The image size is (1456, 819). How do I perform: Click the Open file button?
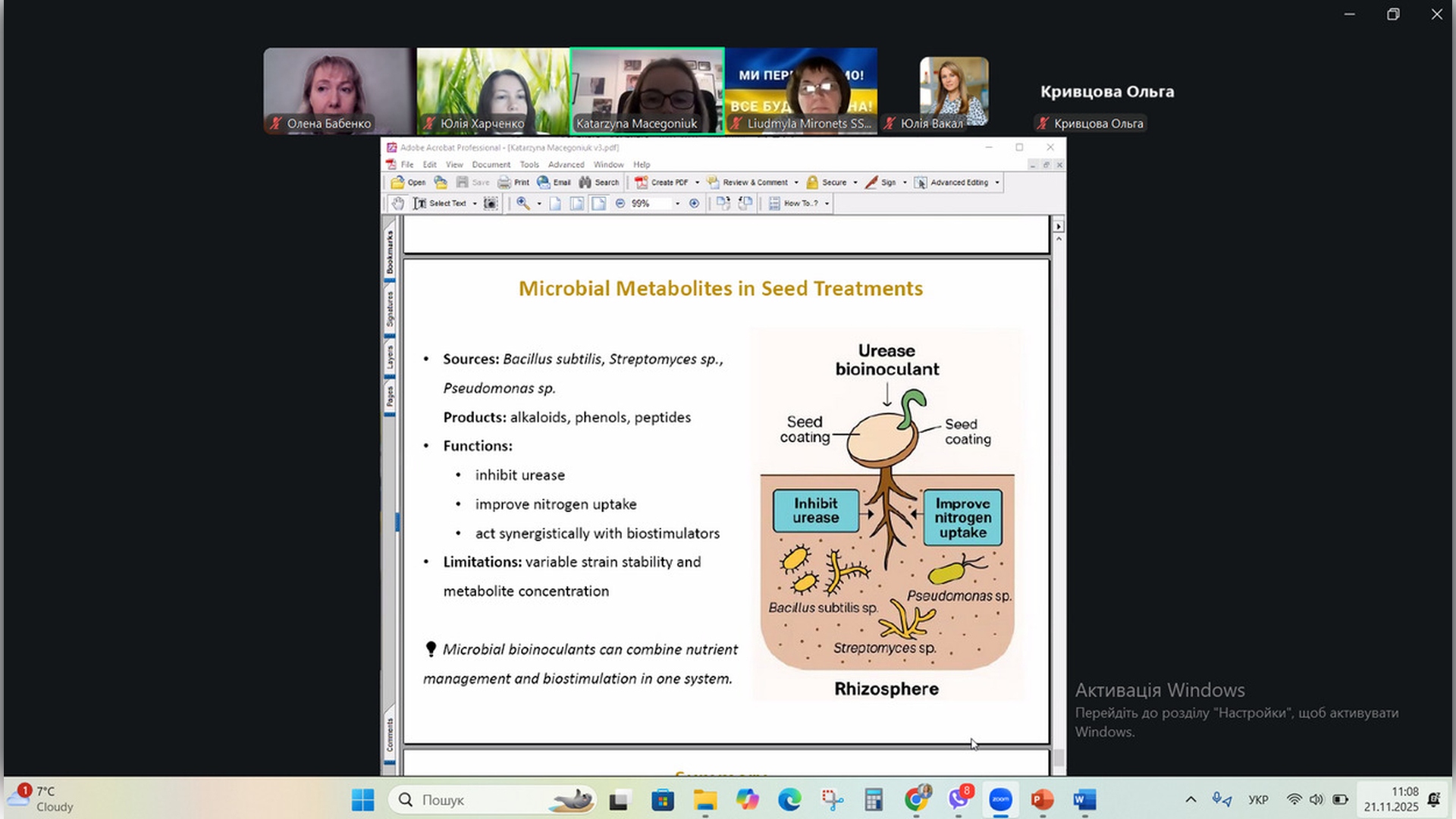[x=408, y=182]
